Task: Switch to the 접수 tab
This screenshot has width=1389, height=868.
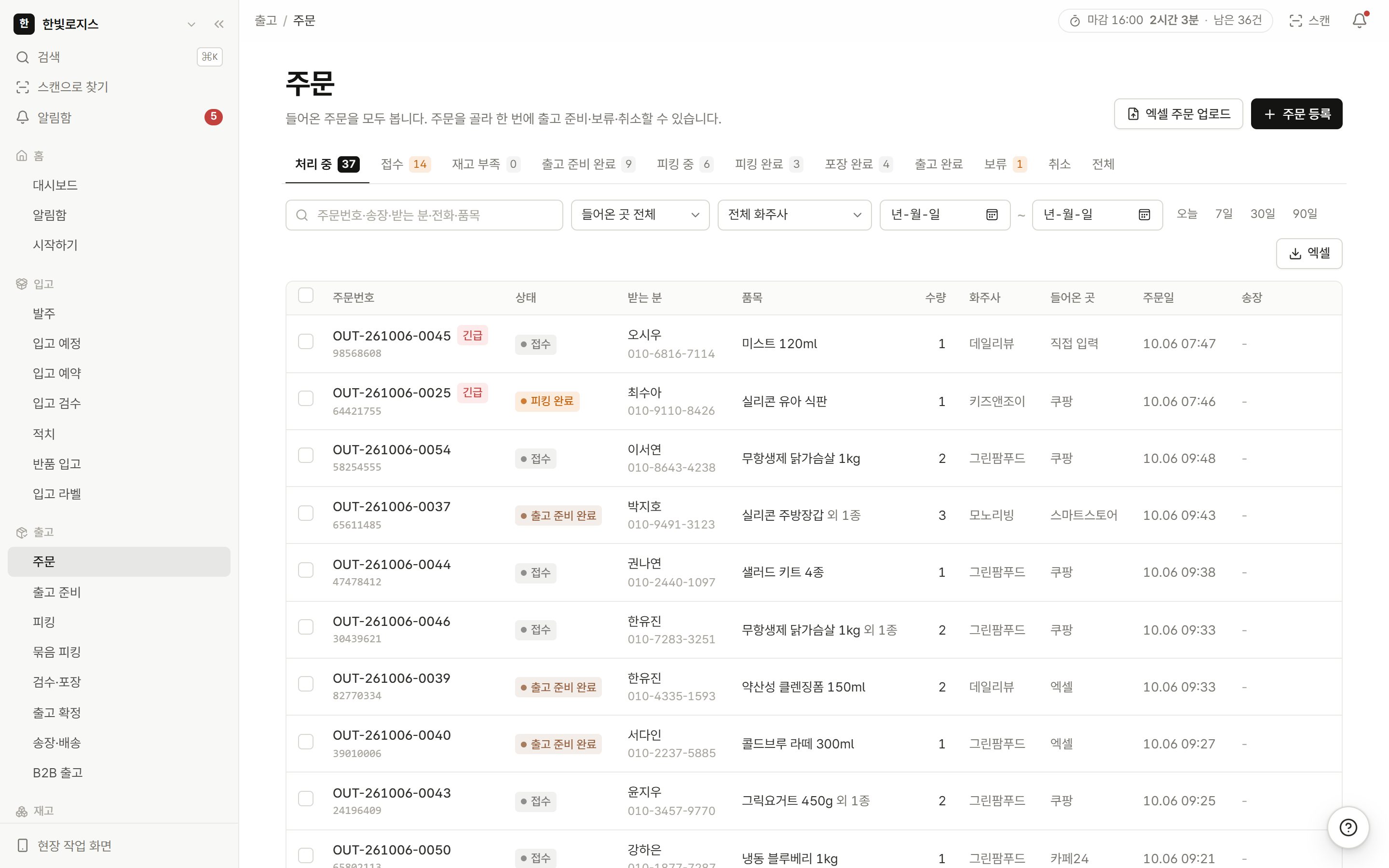Action: point(405,164)
